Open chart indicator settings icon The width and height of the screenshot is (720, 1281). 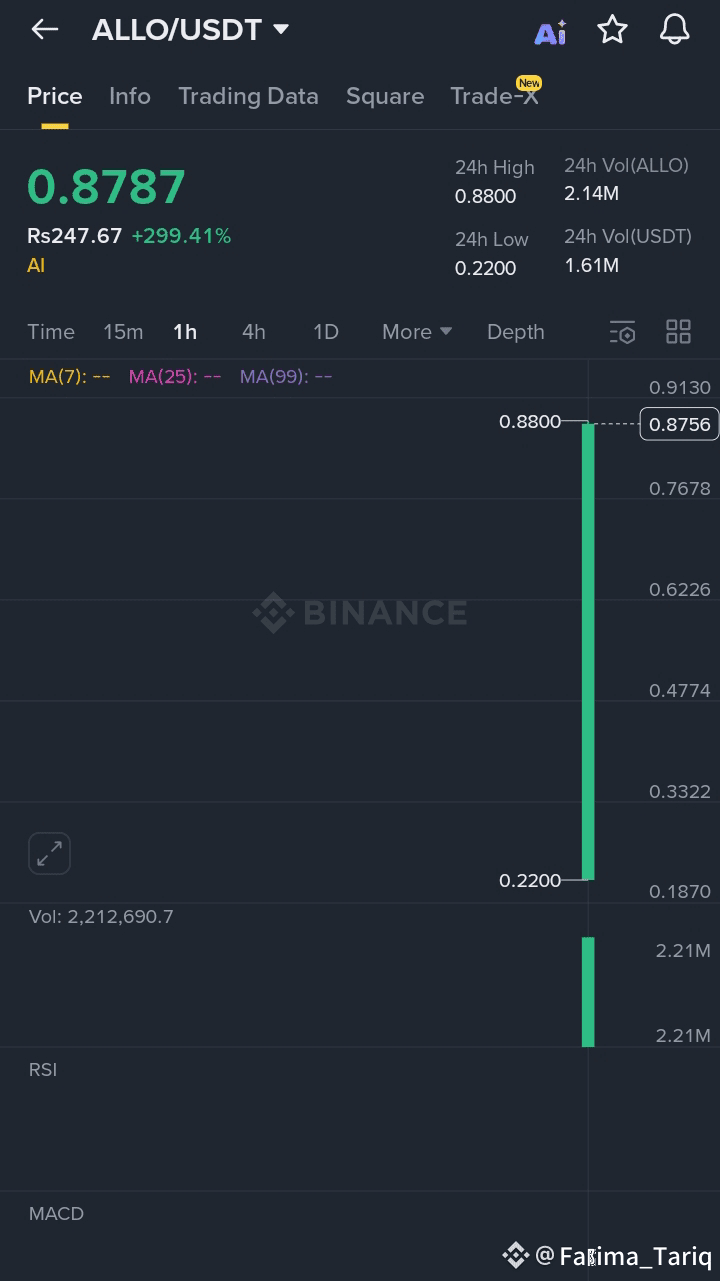pos(622,332)
